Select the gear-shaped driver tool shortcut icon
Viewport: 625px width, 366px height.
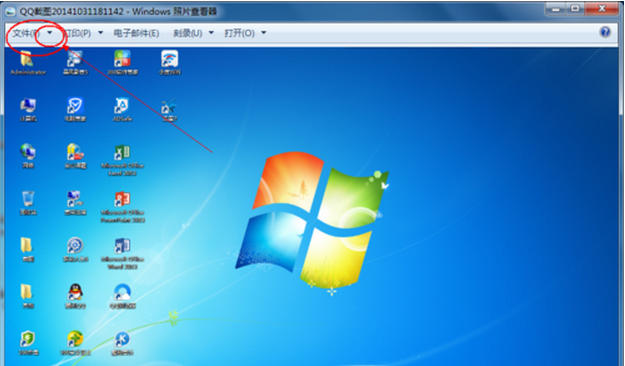75,250
